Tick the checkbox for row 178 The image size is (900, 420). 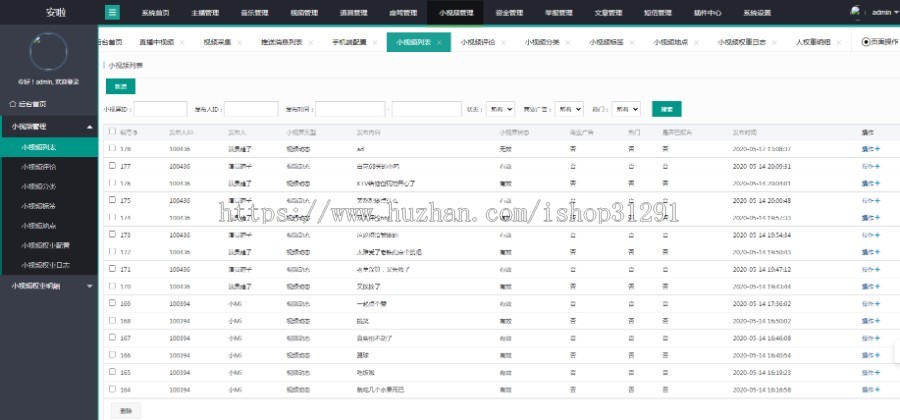(x=112, y=148)
